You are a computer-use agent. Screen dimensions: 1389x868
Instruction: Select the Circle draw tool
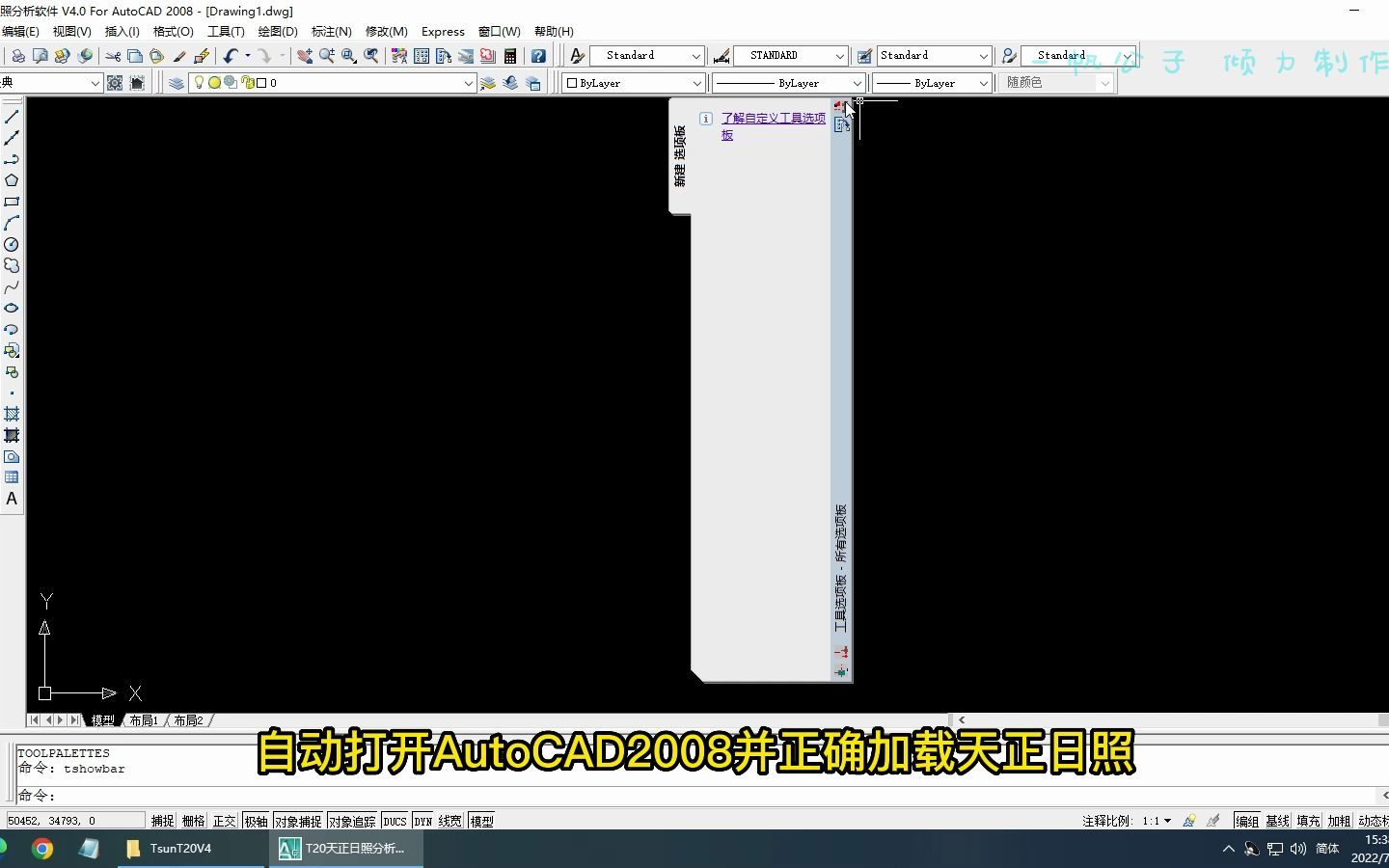tap(12, 244)
